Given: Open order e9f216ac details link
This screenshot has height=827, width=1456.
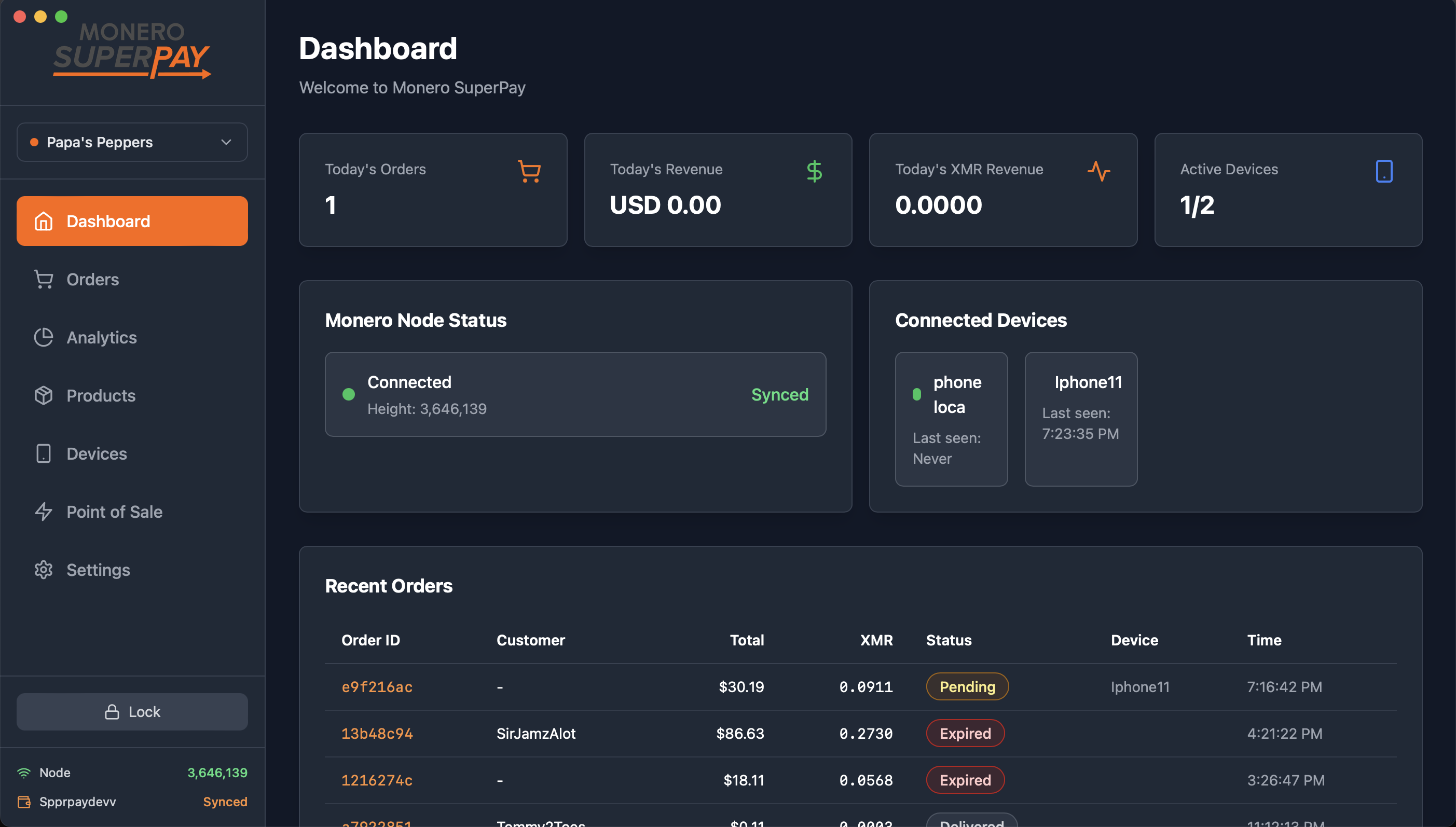Looking at the screenshot, I should pos(377,686).
